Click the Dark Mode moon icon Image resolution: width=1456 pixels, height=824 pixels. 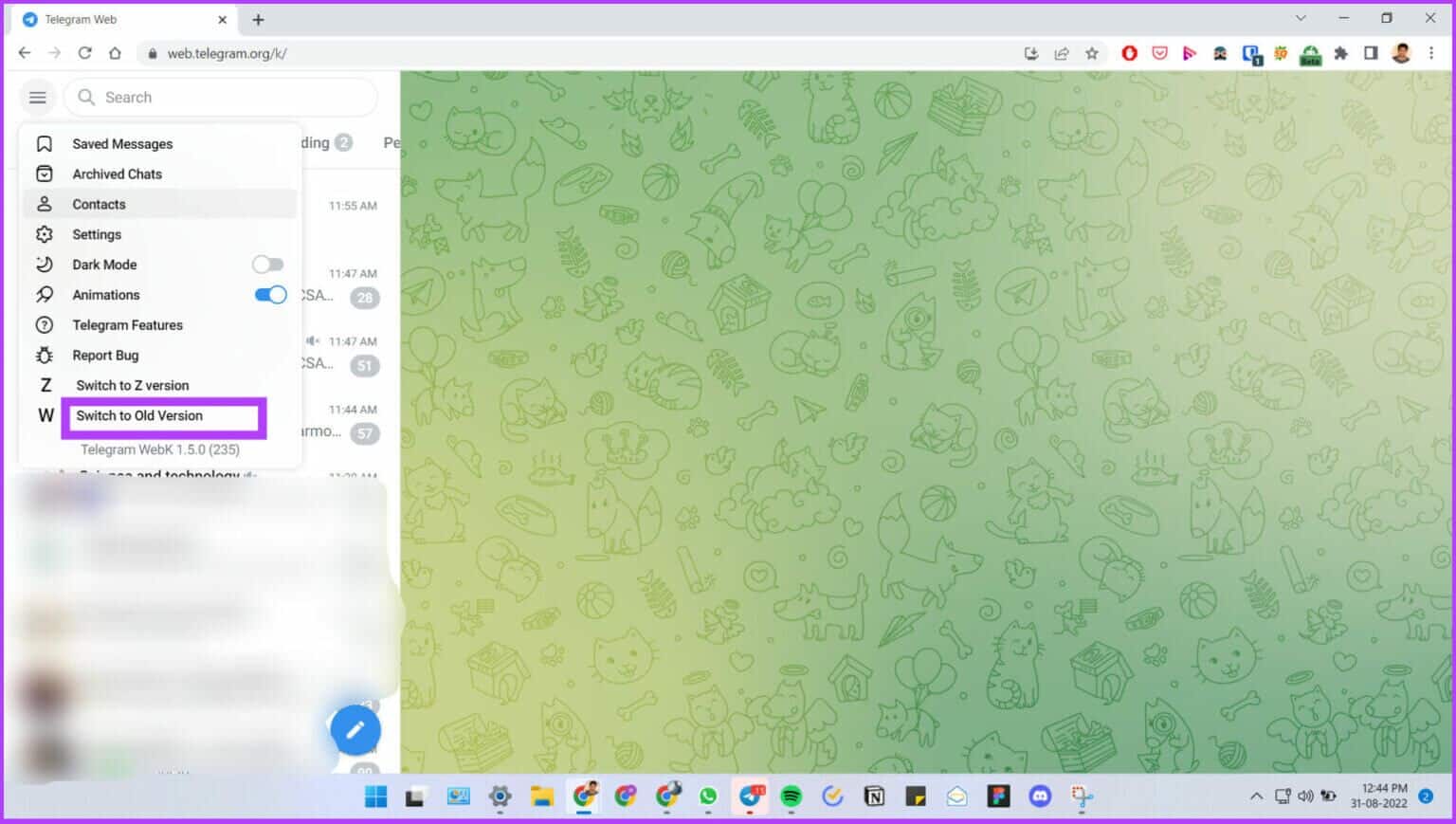[x=45, y=265]
